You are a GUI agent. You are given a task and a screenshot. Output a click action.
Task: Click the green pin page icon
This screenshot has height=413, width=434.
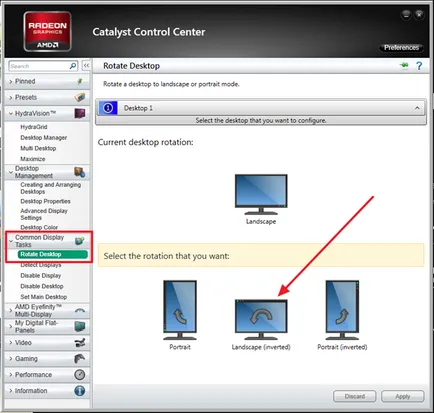click(x=404, y=65)
